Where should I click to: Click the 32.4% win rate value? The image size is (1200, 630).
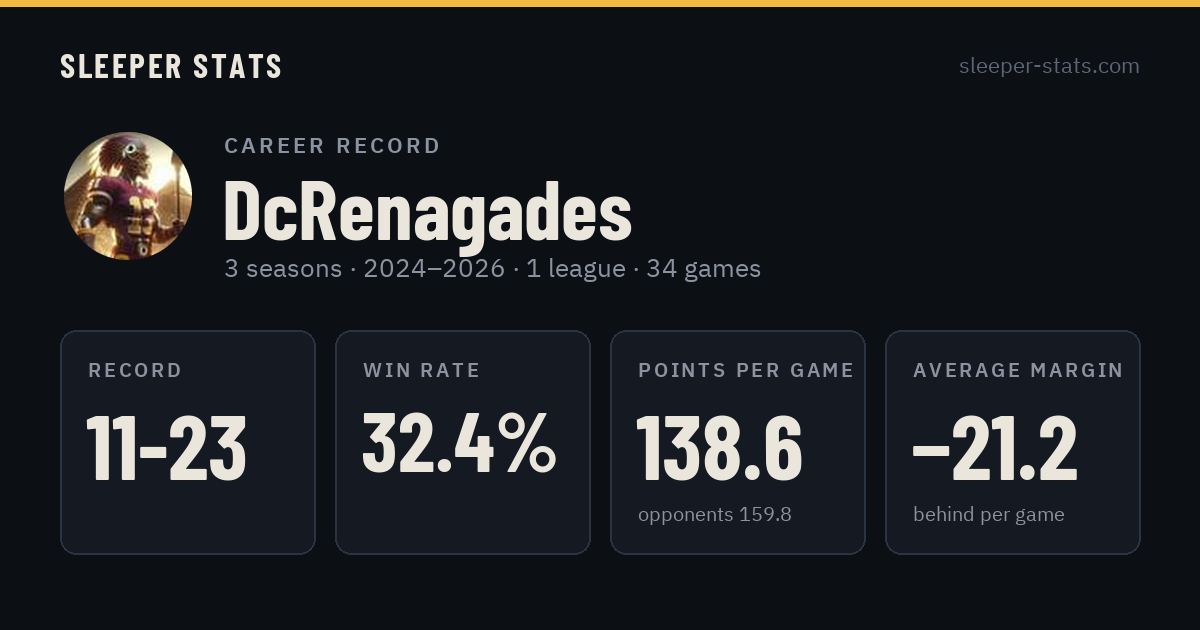pos(459,444)
